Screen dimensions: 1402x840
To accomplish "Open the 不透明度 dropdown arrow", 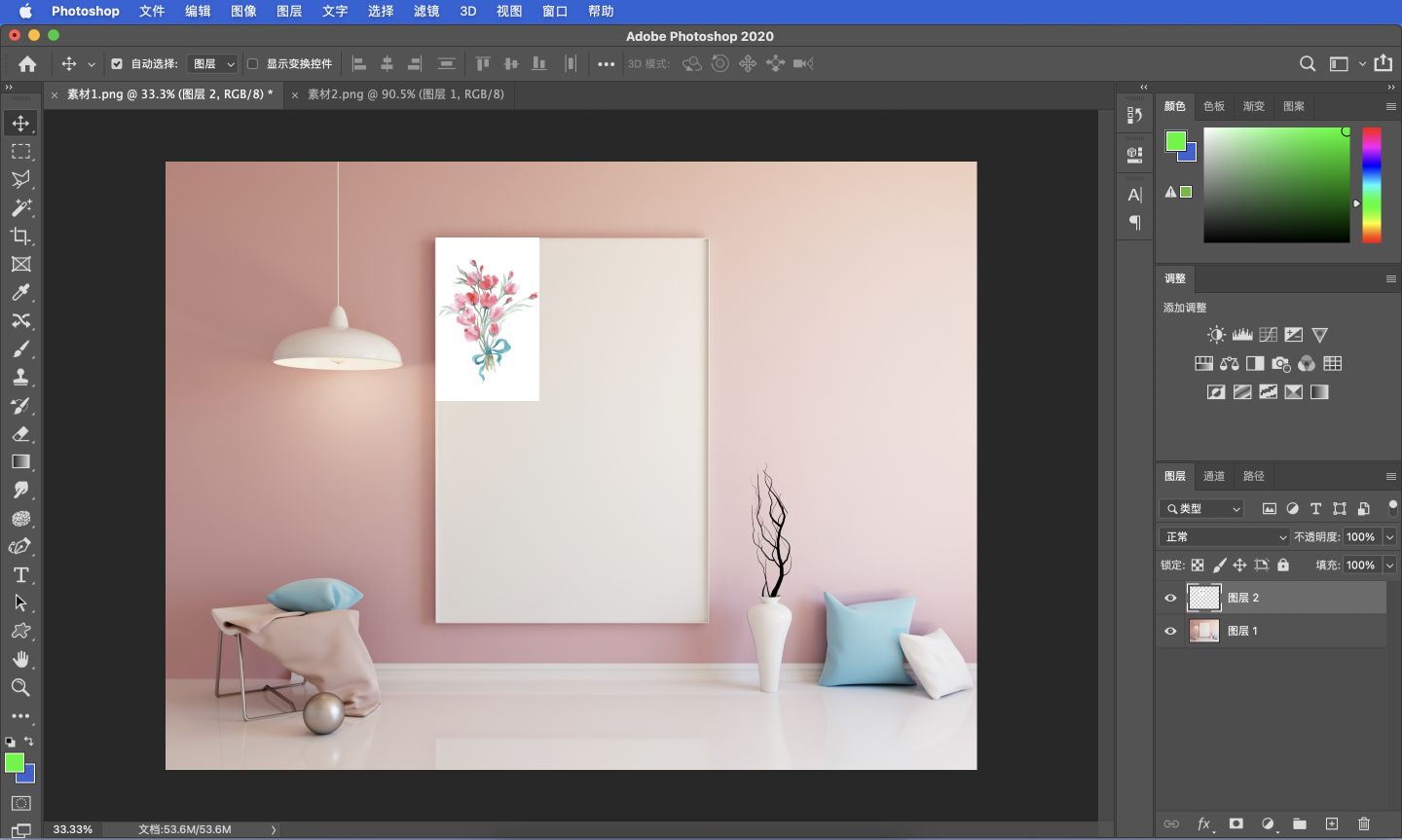I will tap(1389, 536).
